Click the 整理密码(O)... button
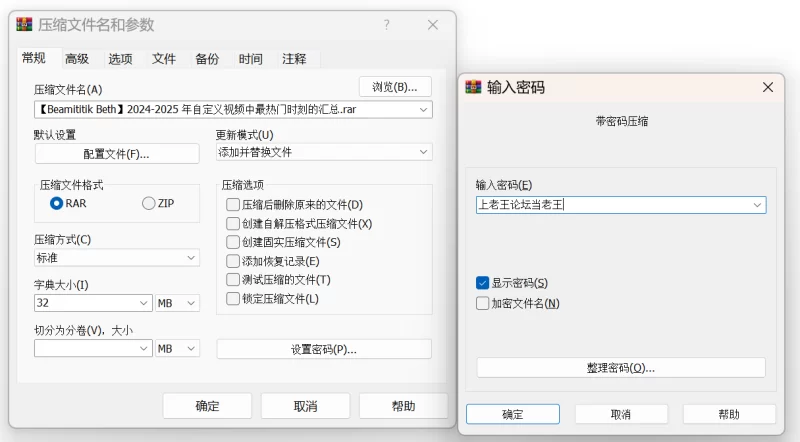This screenshot has height=442, width=800. [x=621, y=368]
